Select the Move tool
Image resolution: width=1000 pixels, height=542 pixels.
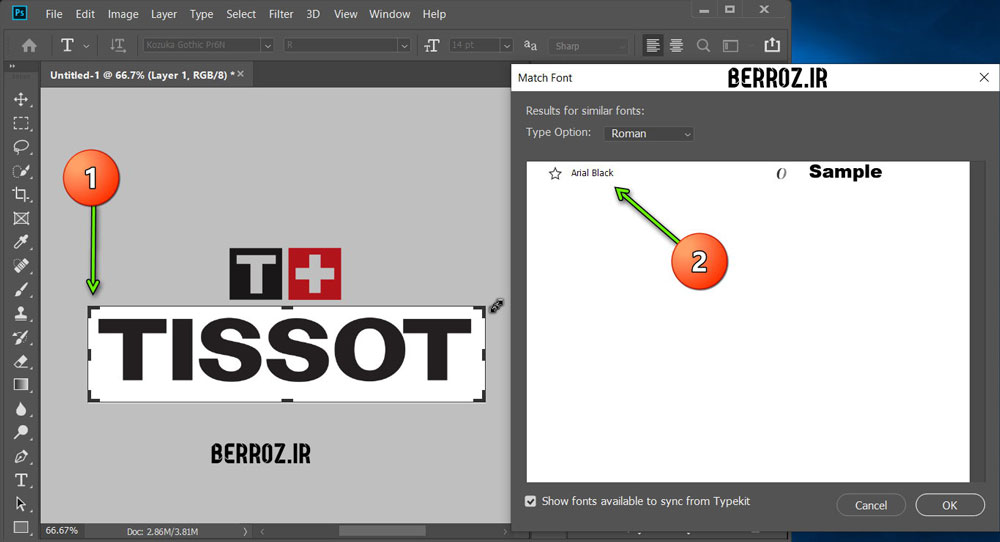21,99
